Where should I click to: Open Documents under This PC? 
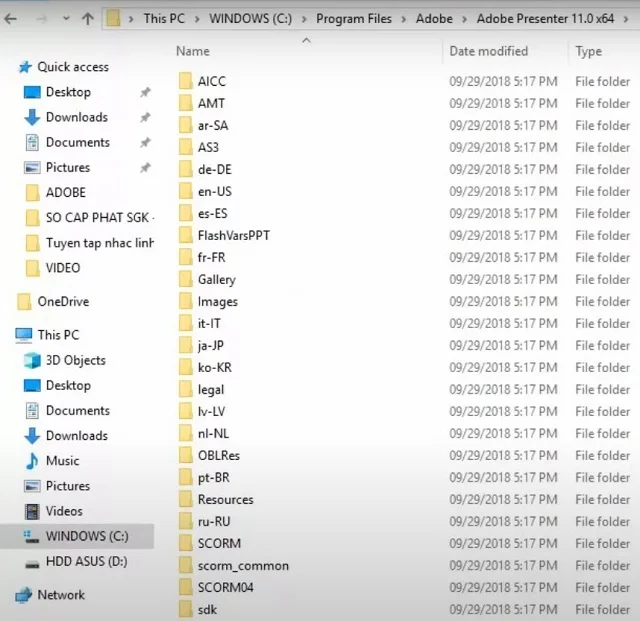(x=68, y=411)
